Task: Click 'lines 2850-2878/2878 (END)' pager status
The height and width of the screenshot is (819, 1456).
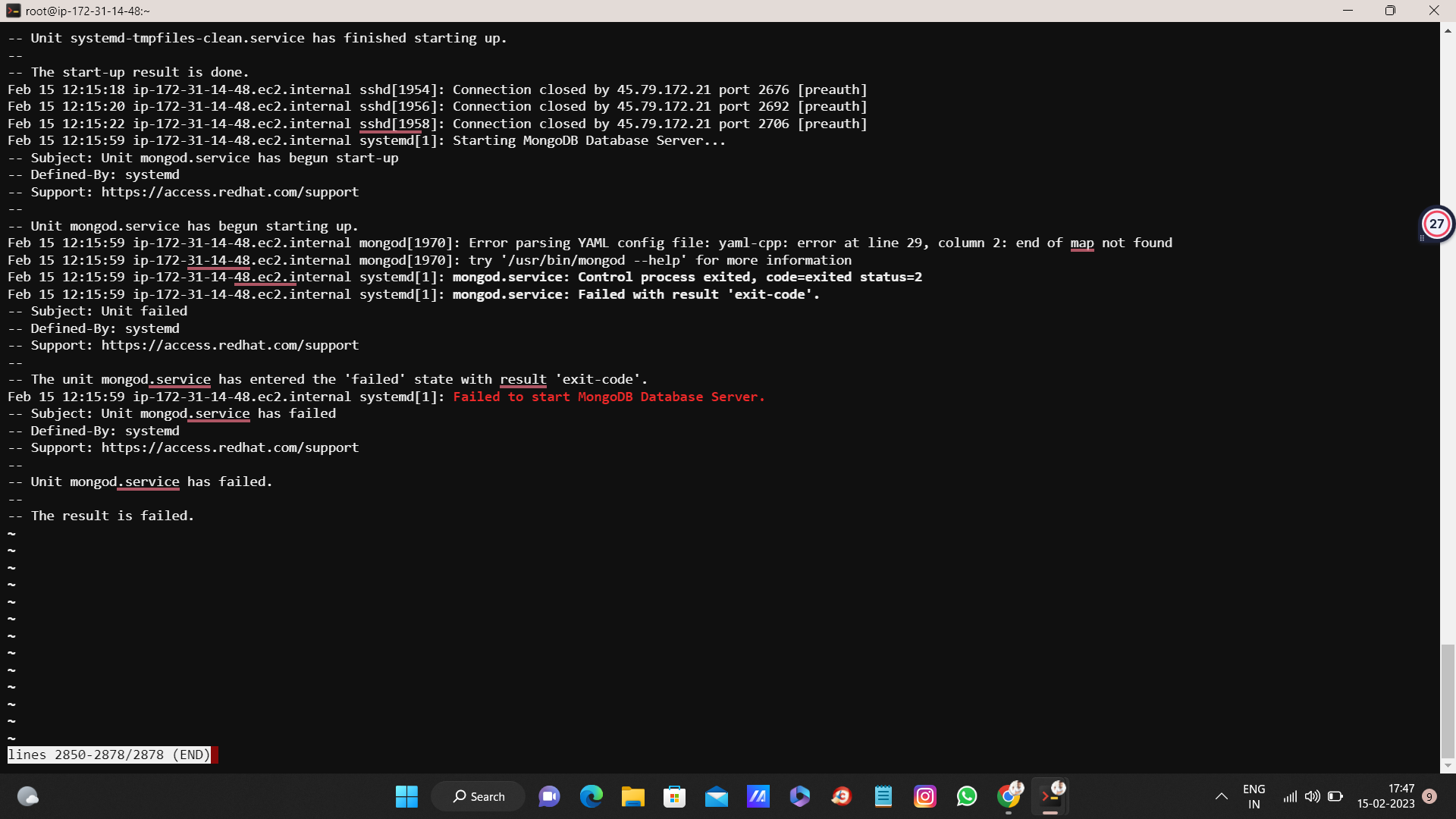Action: point(109,755)
